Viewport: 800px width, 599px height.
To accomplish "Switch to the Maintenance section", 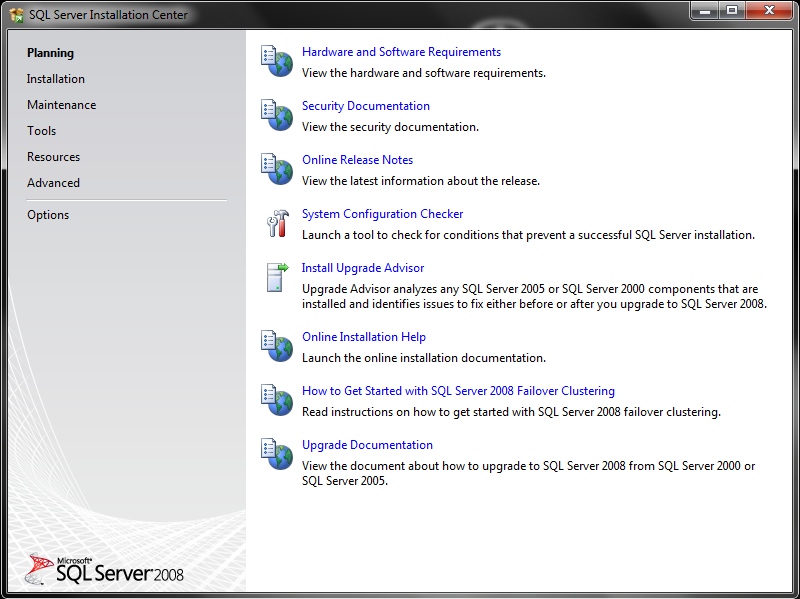I will [61, 104].
